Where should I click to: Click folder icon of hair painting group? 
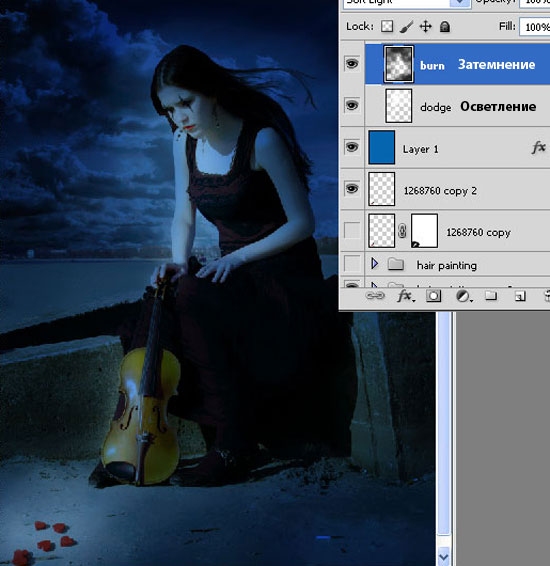(x=396, y=264)
